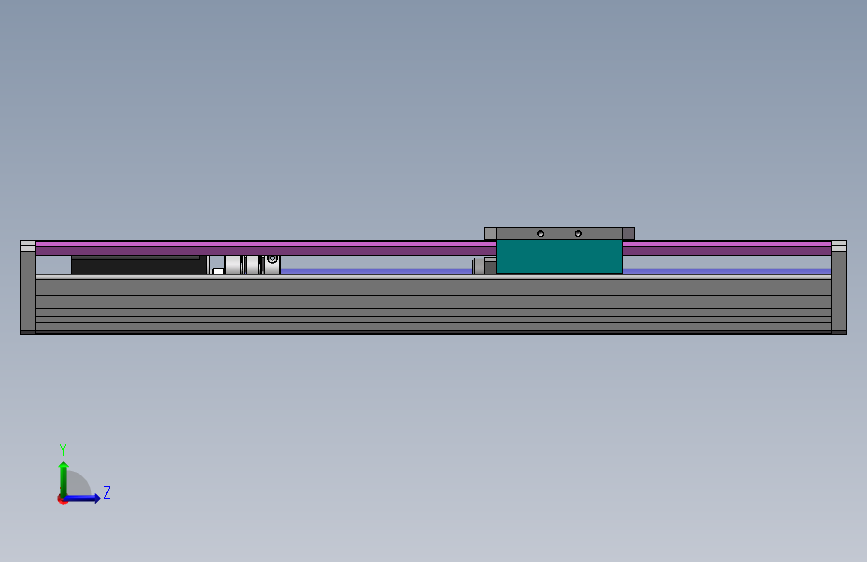The width and height of the screenshot is (867, 562).
Task: Pick the left screw hole on carriage plate
Action: (x=540, y=233)
